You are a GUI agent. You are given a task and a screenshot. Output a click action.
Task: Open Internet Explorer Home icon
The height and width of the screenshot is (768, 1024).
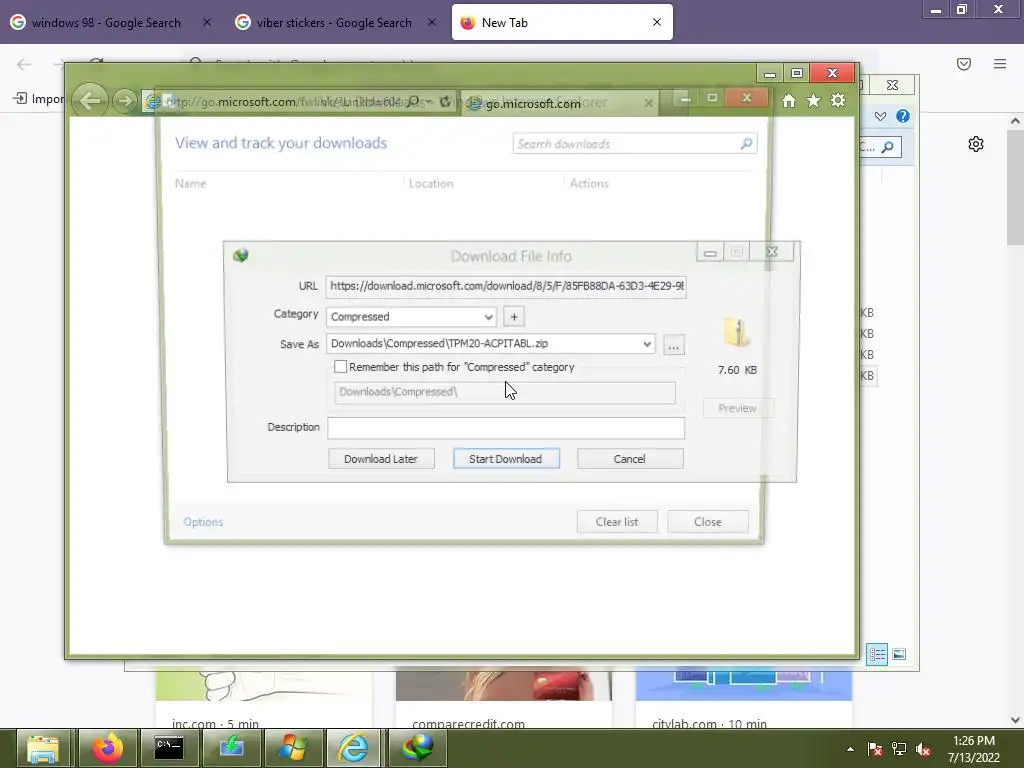coord(789,101)
